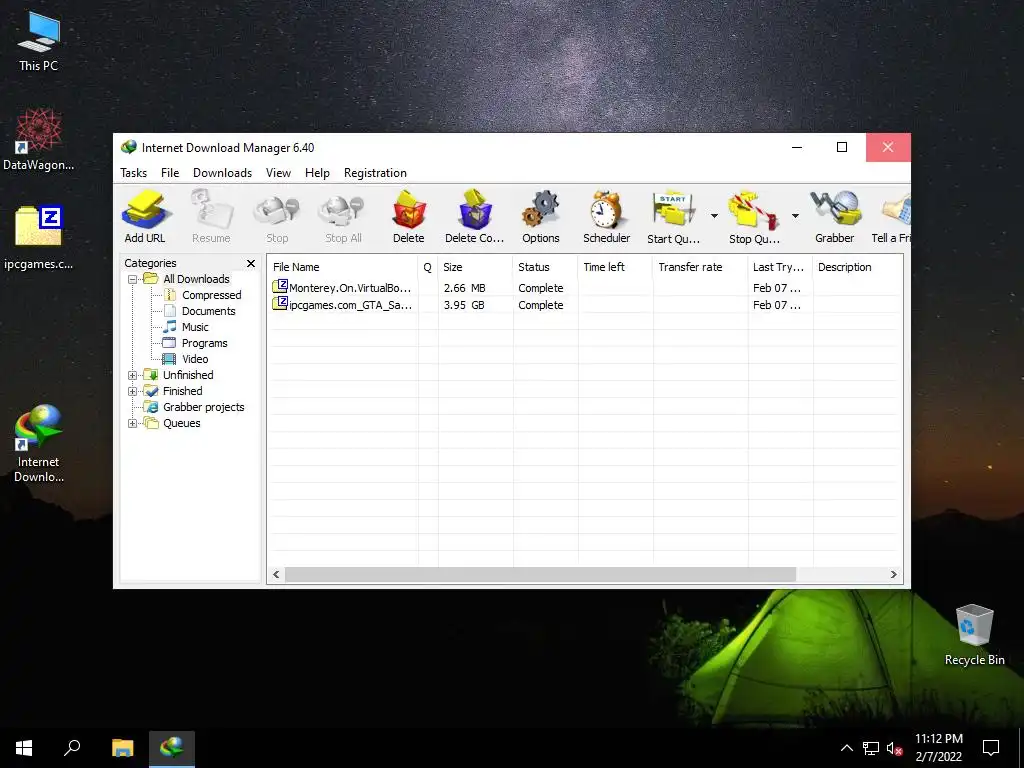Select the Video category
Screen dimensions: 1024x768
(195, 359)
